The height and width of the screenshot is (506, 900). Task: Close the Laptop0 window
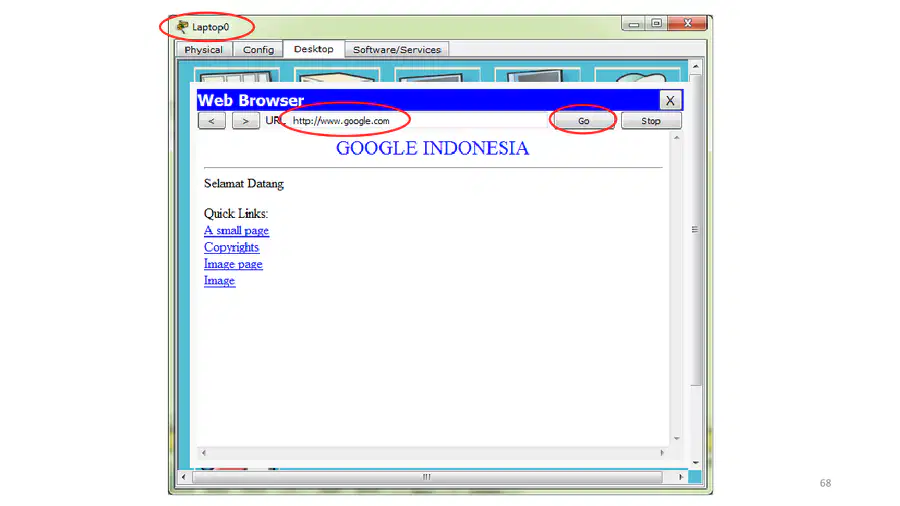coord(688,24)
